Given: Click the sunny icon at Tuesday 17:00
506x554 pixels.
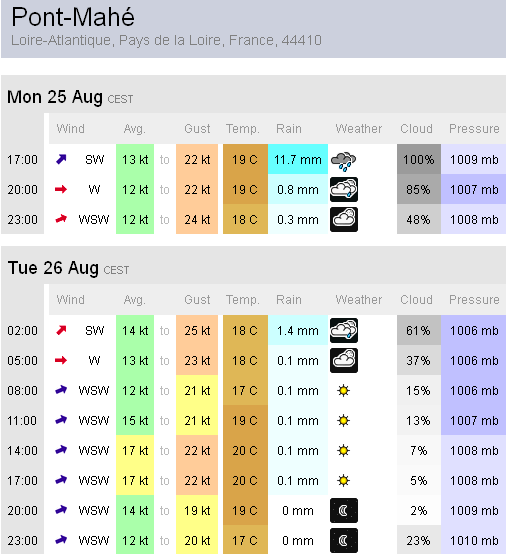Looking at the screenshot, I should click(343, 481).
